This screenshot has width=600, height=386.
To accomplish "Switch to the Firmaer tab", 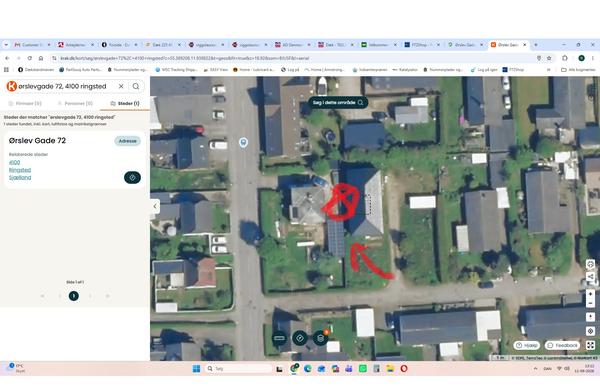I will coord(25,103).
